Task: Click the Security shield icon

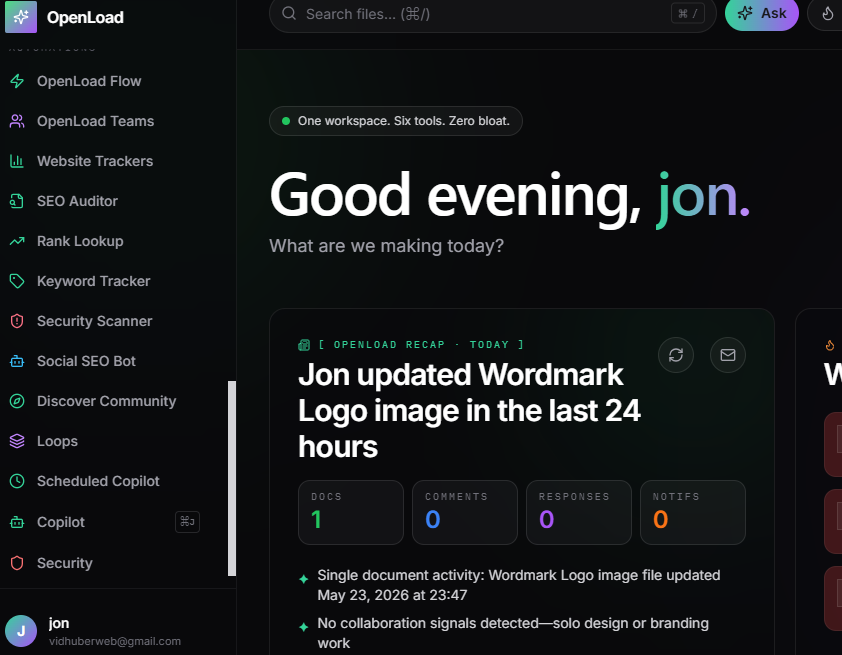Action: (17, 563)
